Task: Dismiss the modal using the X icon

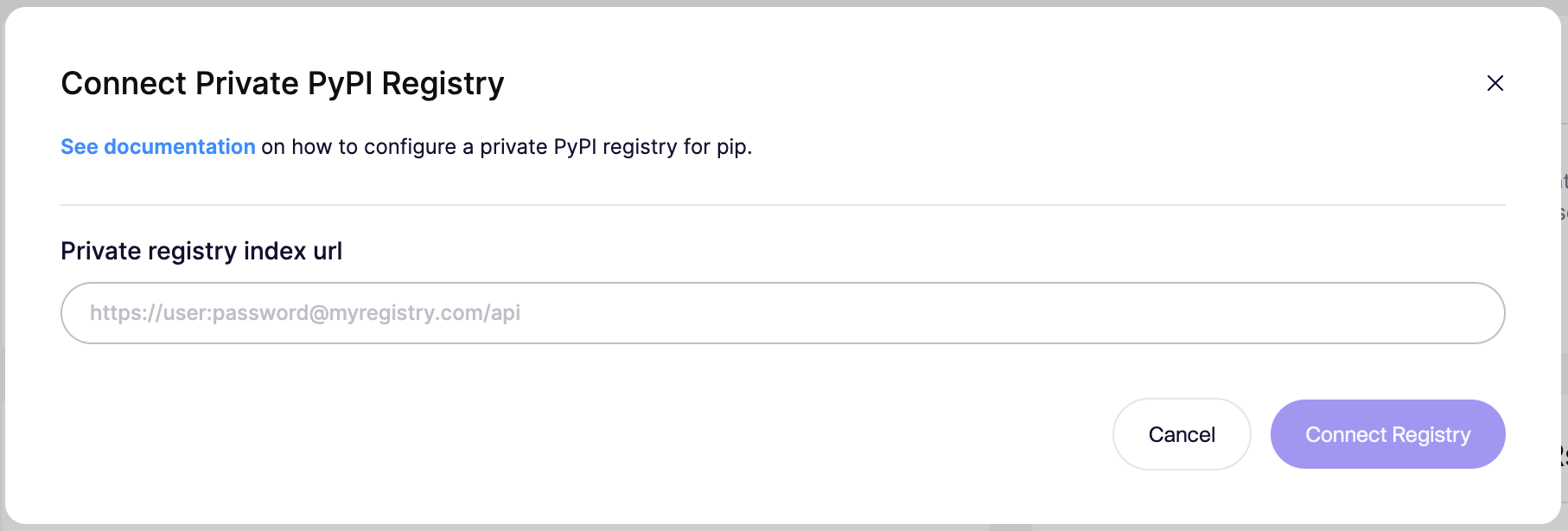Action: 1495,83
